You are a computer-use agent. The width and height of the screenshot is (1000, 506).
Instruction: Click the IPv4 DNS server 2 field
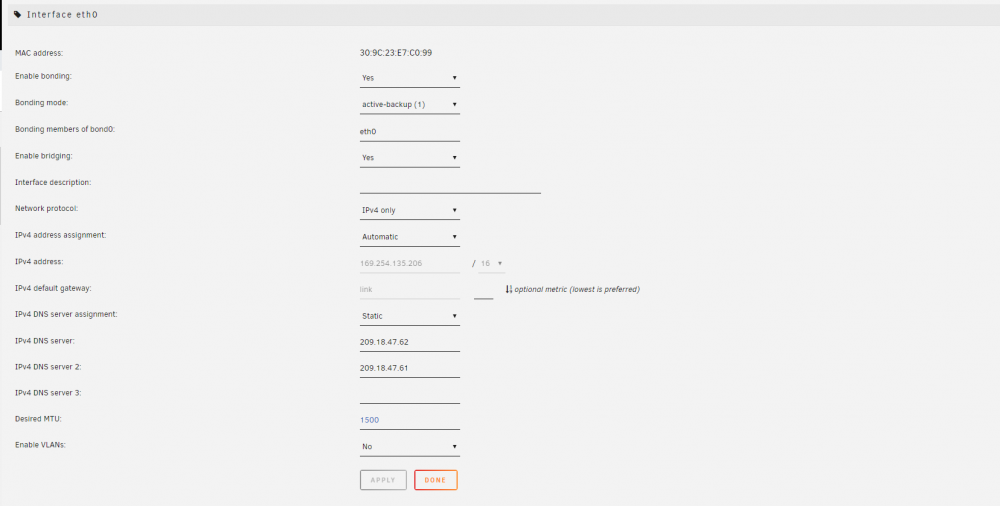click(409, 368)
